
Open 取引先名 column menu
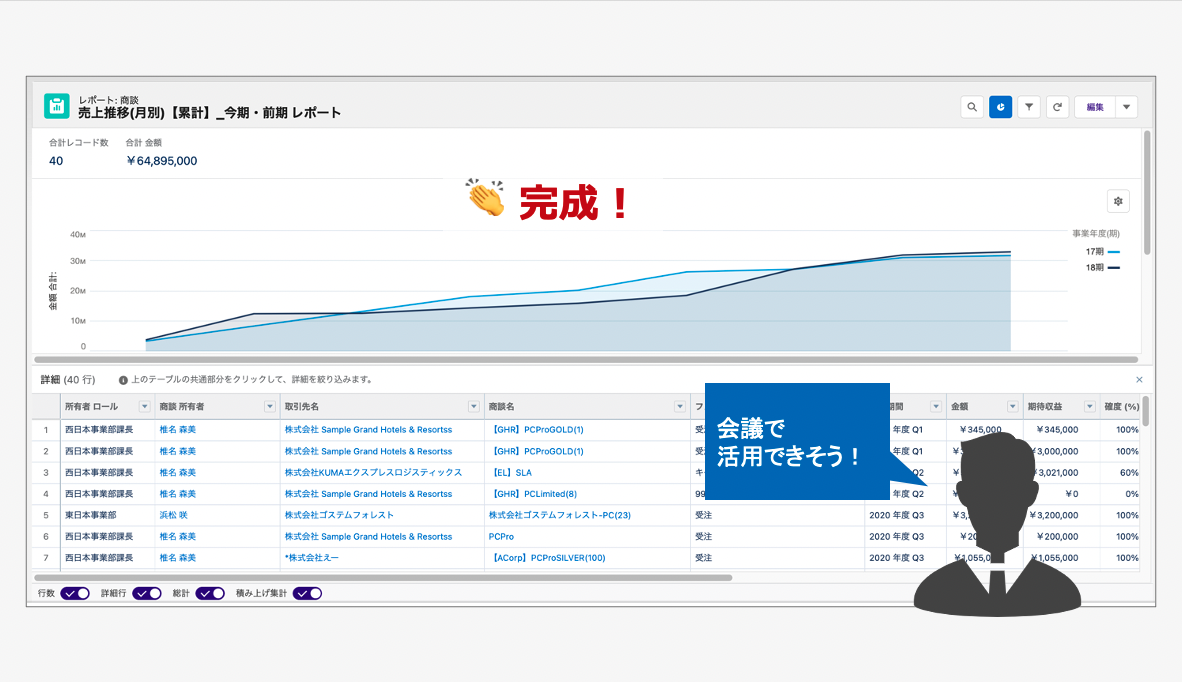pos(474,407)
